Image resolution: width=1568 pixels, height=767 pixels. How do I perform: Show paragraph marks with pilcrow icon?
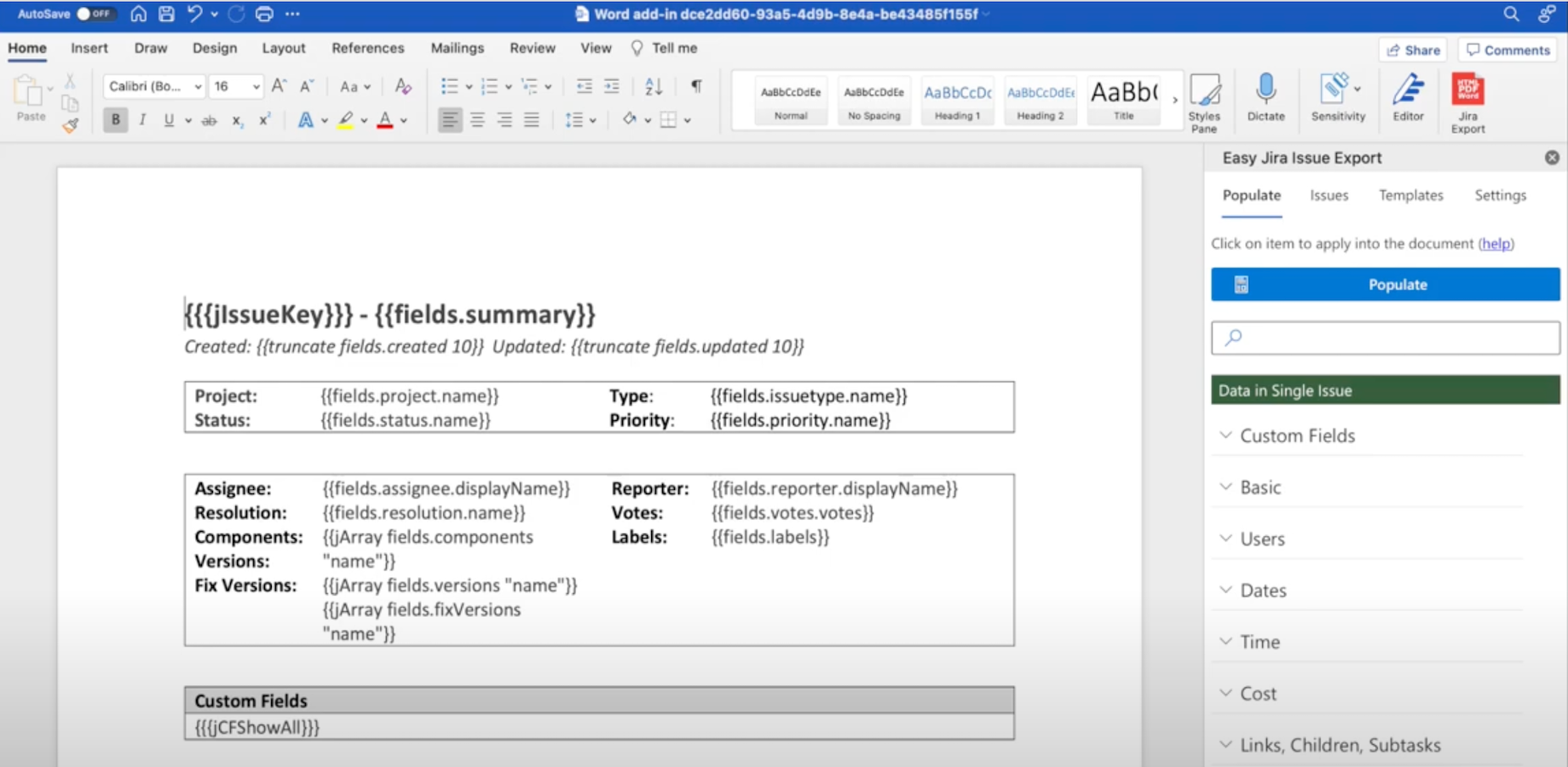coord(696,86)
